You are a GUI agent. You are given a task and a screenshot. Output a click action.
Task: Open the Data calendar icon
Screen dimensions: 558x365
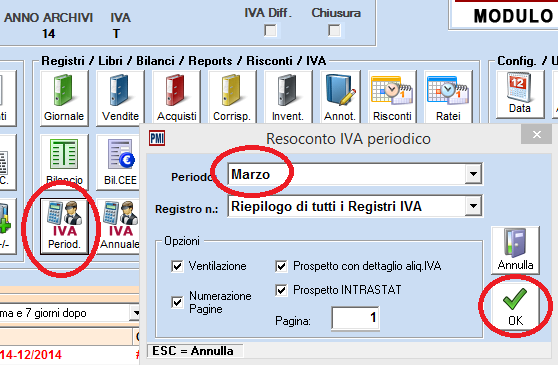pyautogui.click(x=520, y=94)
